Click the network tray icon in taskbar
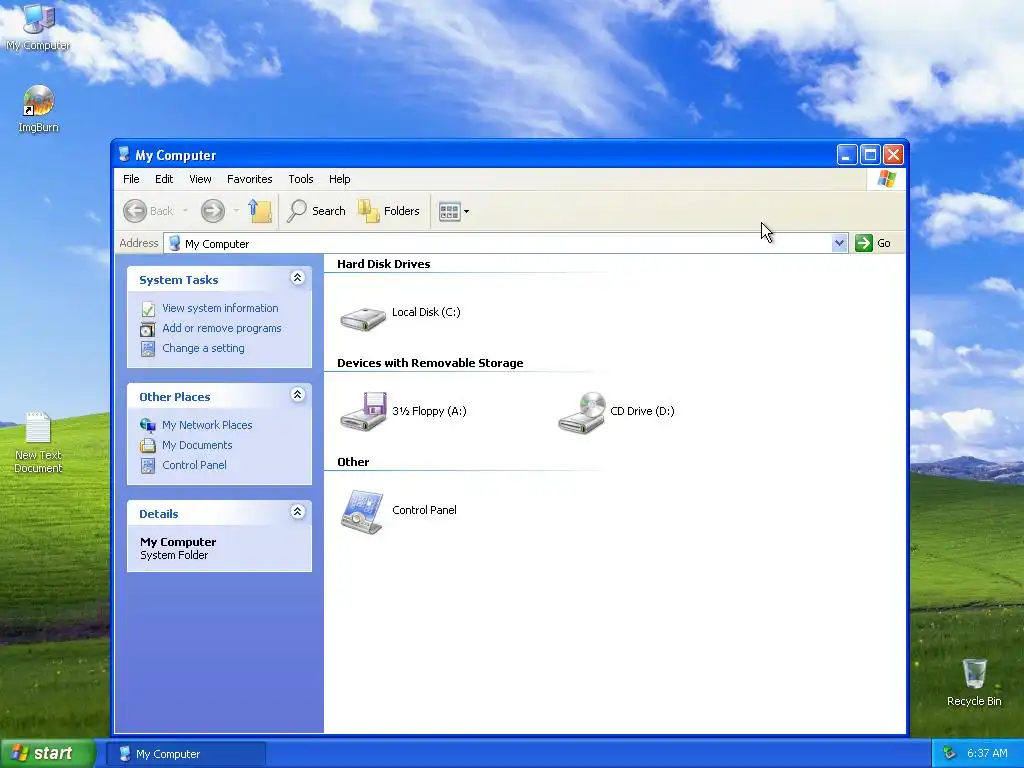Viewport: 1024px width, 768px height. (x=950, y=753)
